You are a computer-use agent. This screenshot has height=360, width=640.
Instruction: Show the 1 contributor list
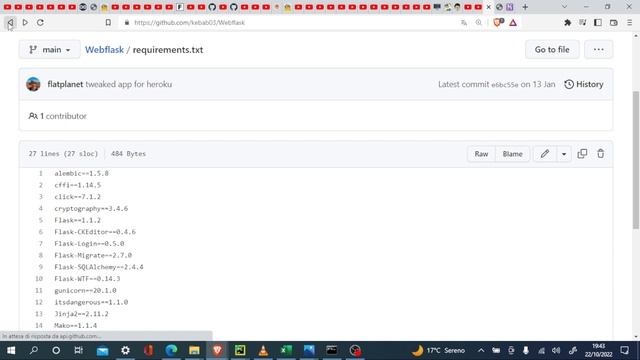point(58,116)
